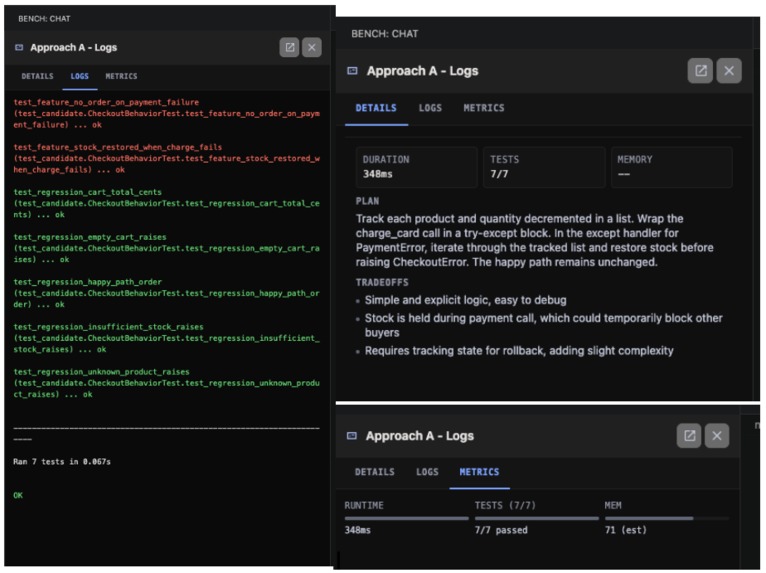Click 'Ran 7 tests in 0.067s' line
The width and height of the screenshot is (766, 573).
pos(62,462)
